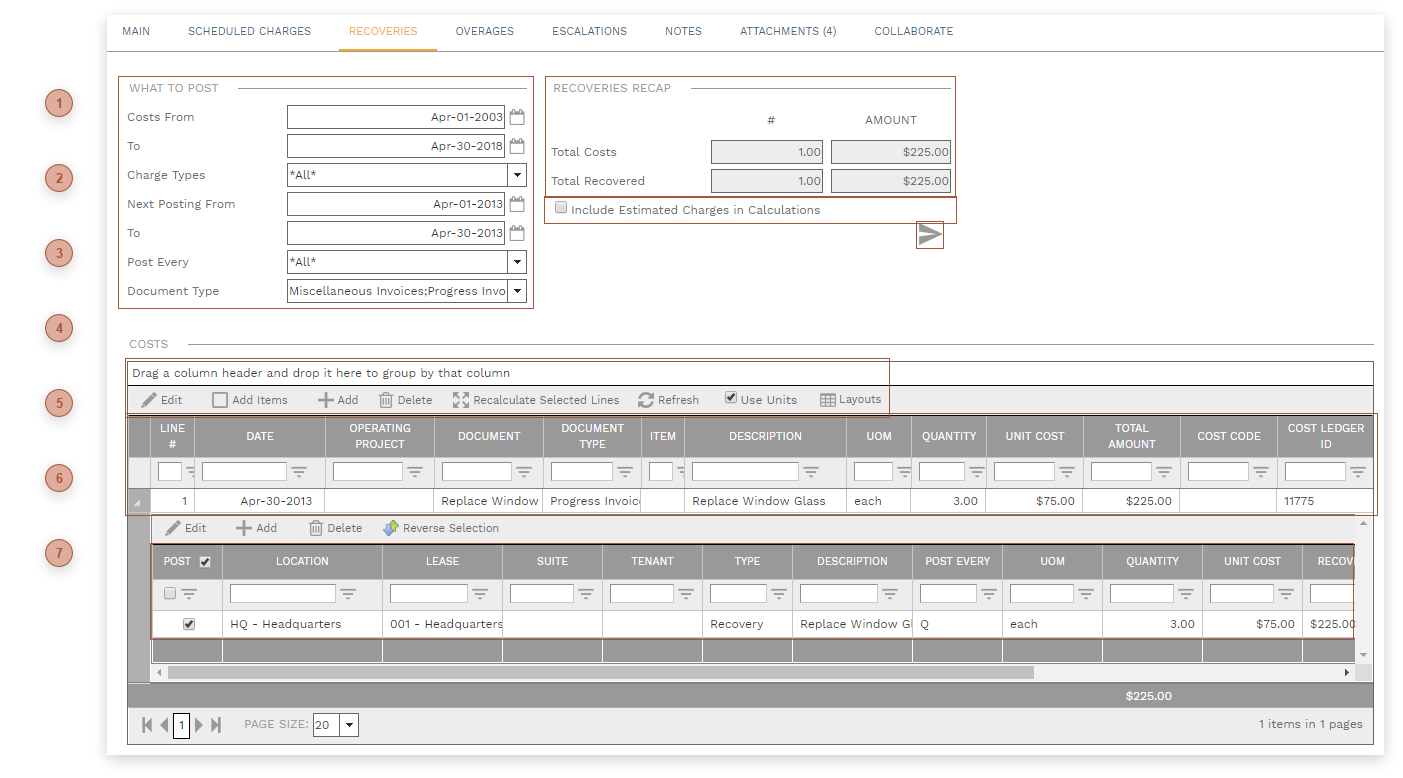Click the Description column filter field
This screenshot has width=1403, height=778.
click(x=745, y=472)
